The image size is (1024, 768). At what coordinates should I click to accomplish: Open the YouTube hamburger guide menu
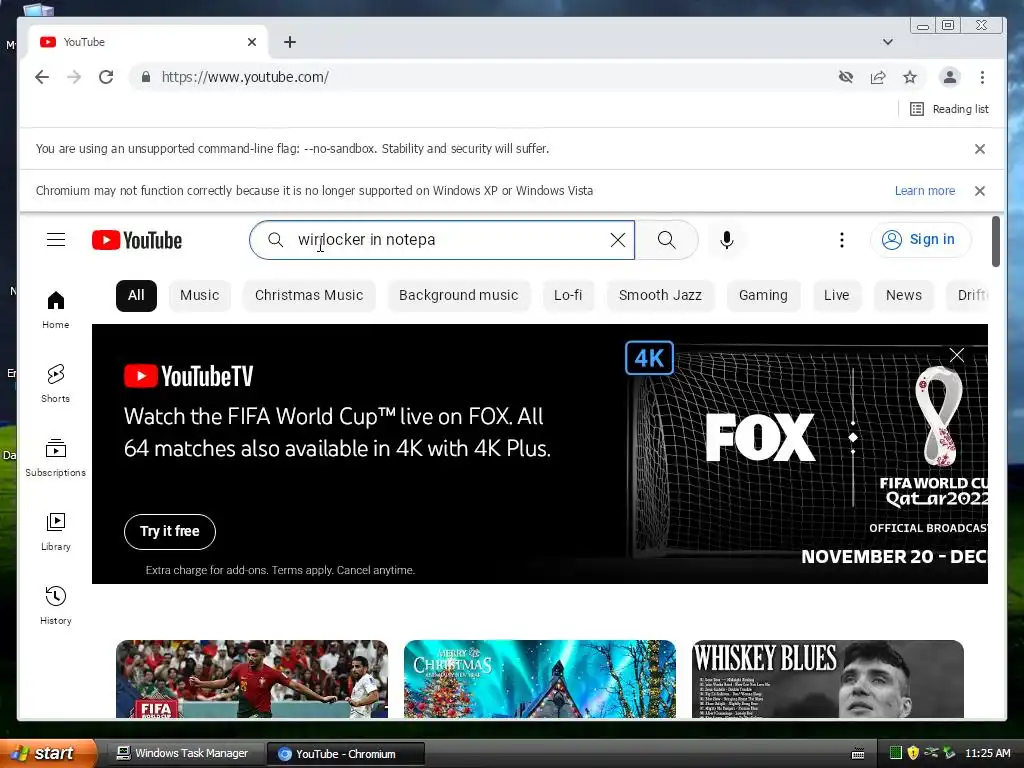click(56, 240)
